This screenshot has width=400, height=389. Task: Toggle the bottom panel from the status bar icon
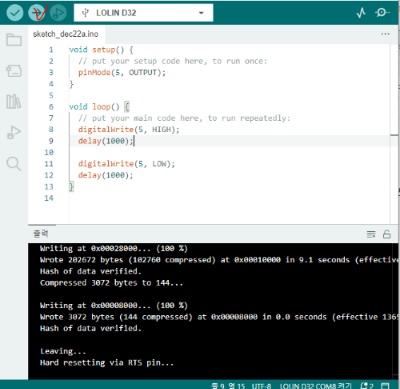385,386
